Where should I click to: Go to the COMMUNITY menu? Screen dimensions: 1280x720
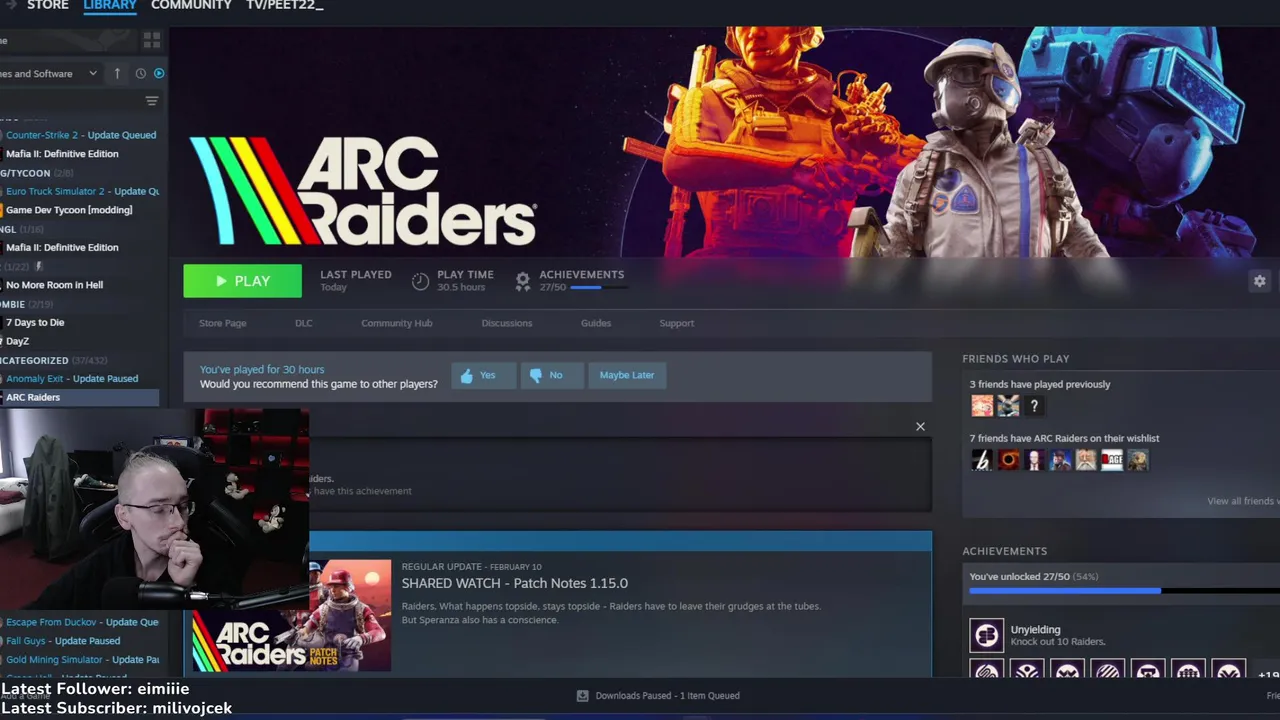(x=191, y=5)
